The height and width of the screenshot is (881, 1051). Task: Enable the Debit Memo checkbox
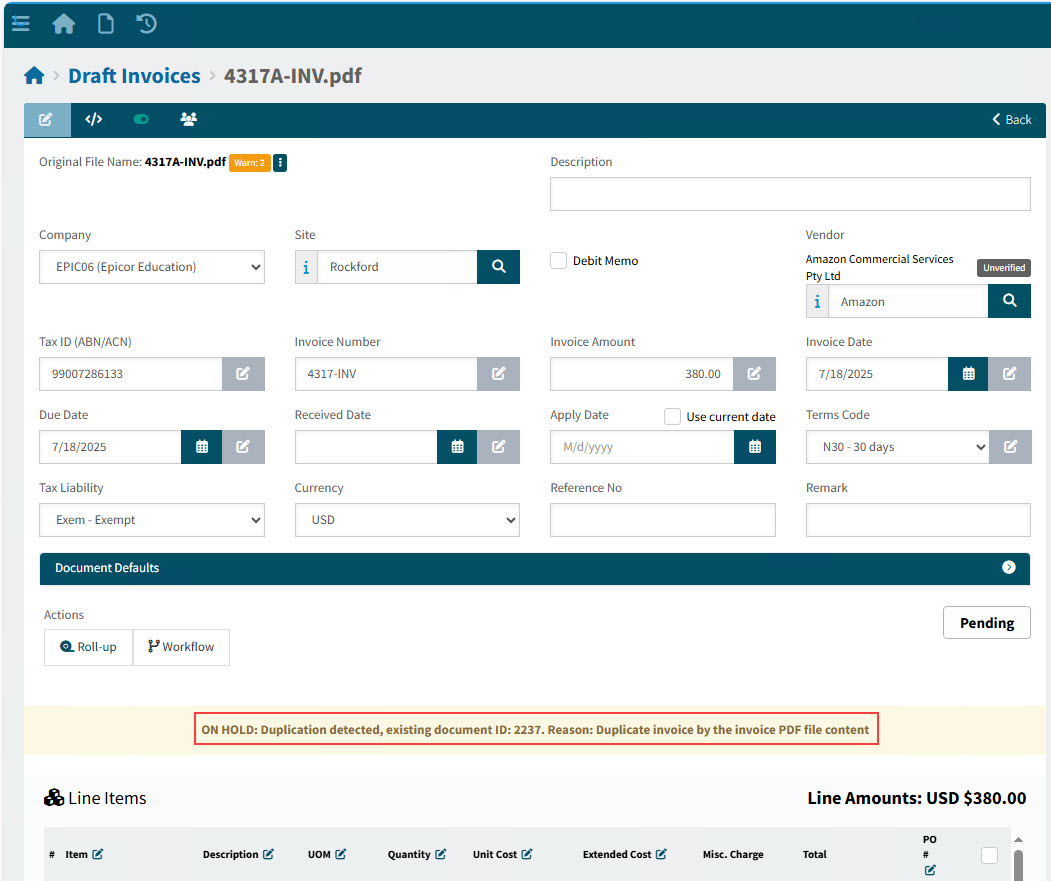click(x=559, y=261)
